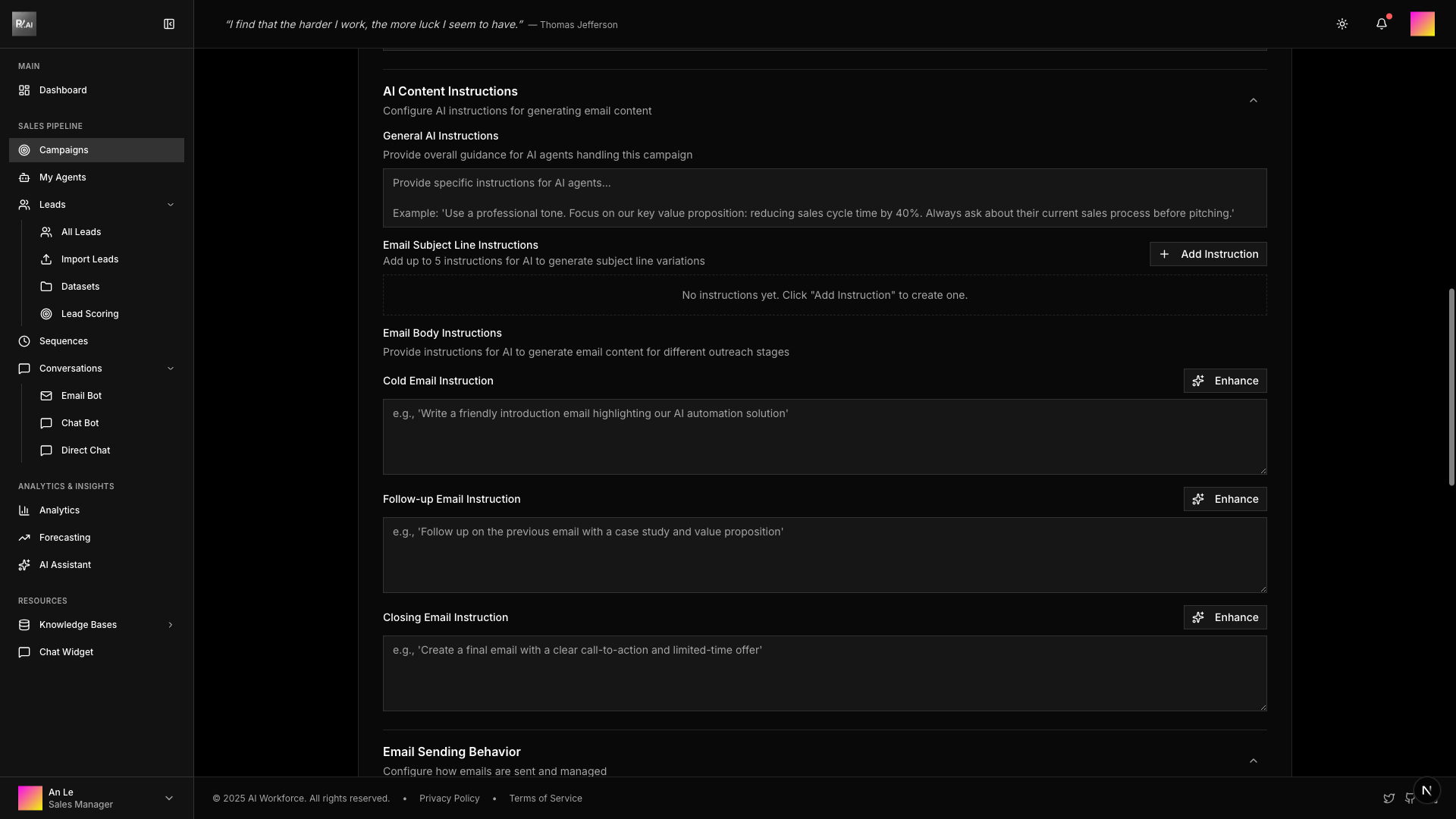Viewport: 1456px width, 819px height.
Task: Open the notifications bell
Action: [x=1382, y=24]
